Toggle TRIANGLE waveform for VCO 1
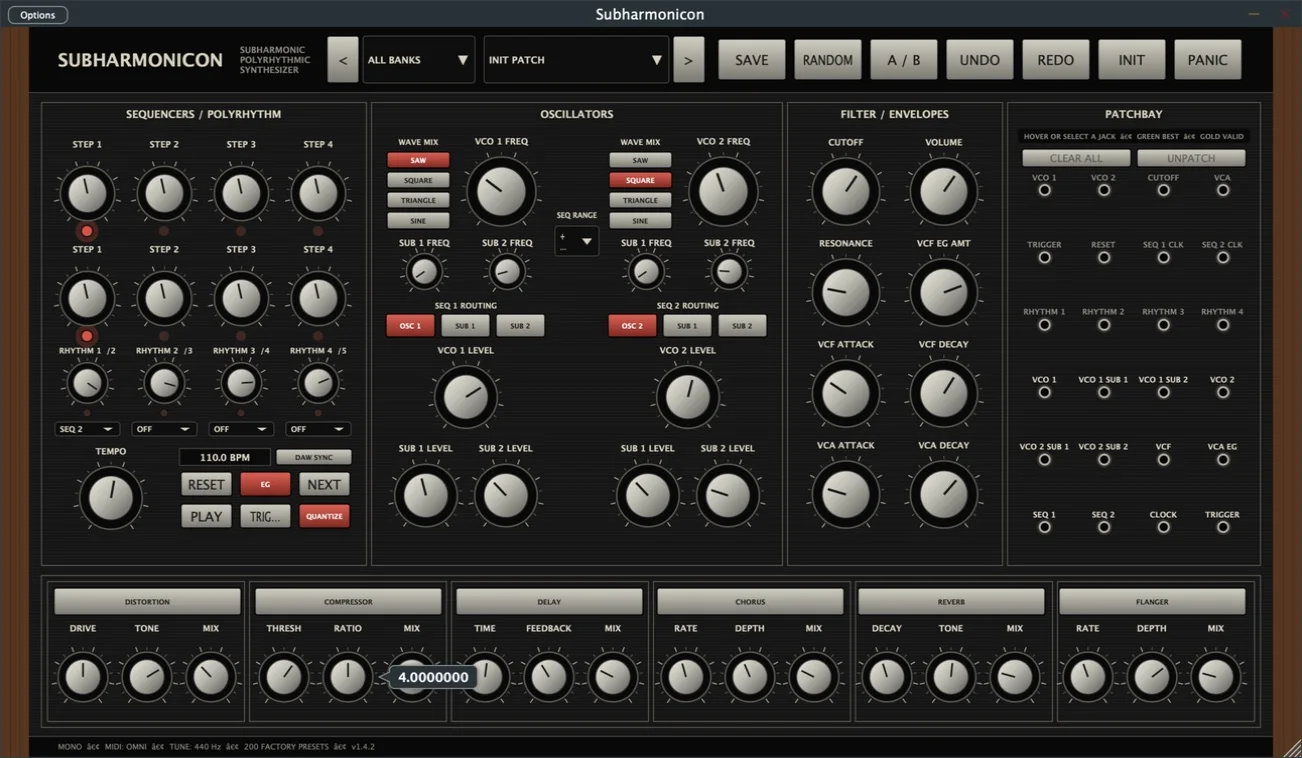This screenshot has width=1302, height=758. (418, 200)
